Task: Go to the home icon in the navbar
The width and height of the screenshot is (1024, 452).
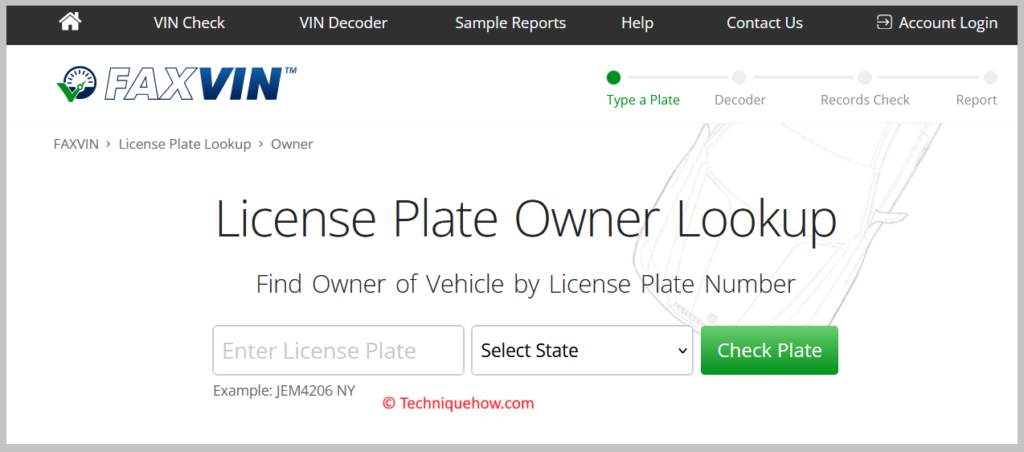Action: (70, 22)
